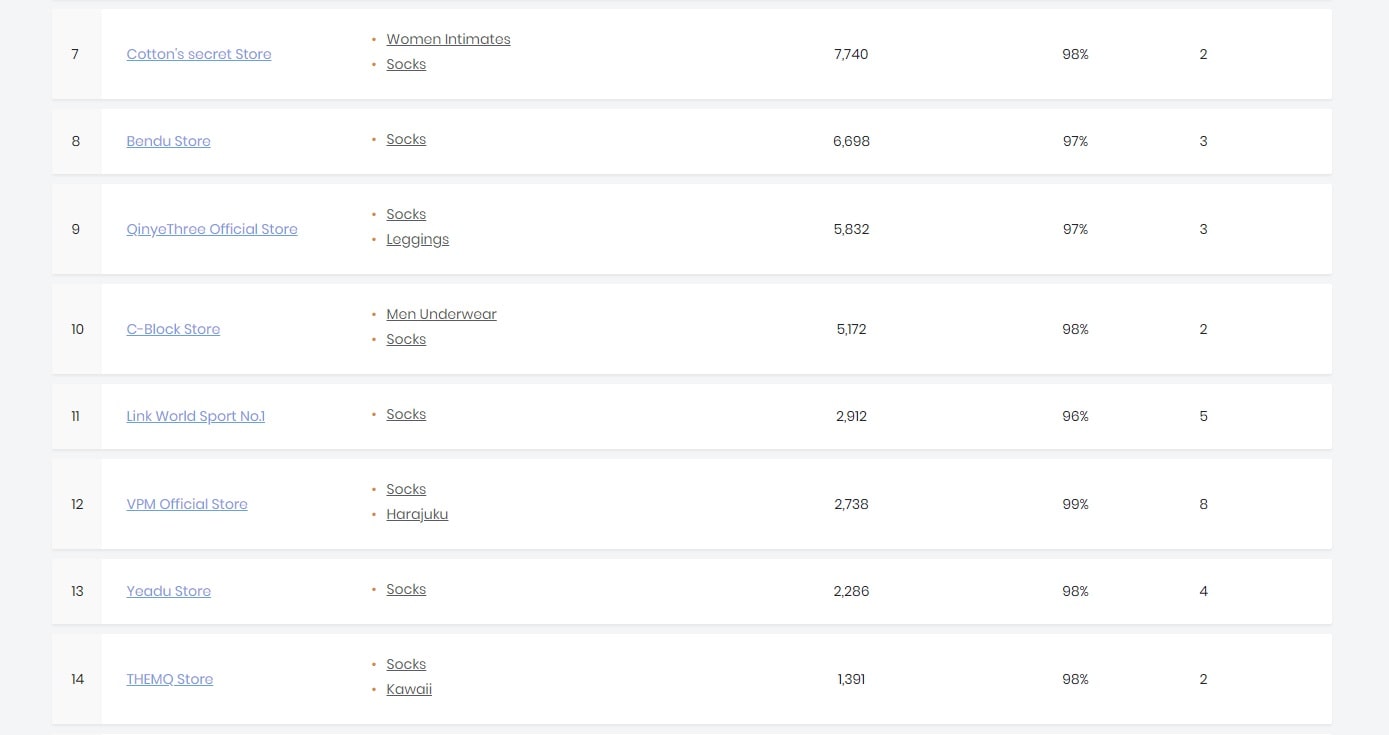Image resolution: width=1389 pixels, height=735 pixels.
Task: Open the Harajuku category link
Action: click(417, 514)
